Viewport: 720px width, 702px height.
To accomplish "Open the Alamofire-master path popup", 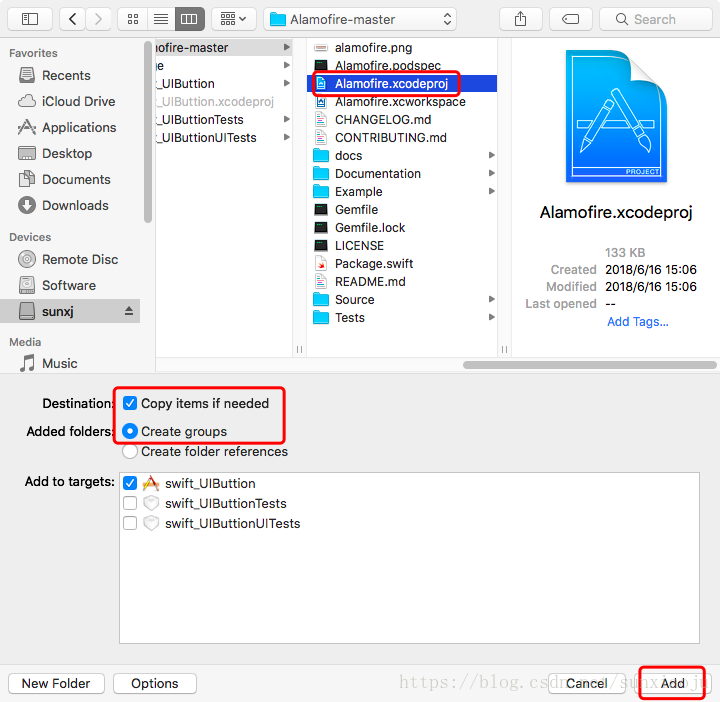I will tap(360, 19).
